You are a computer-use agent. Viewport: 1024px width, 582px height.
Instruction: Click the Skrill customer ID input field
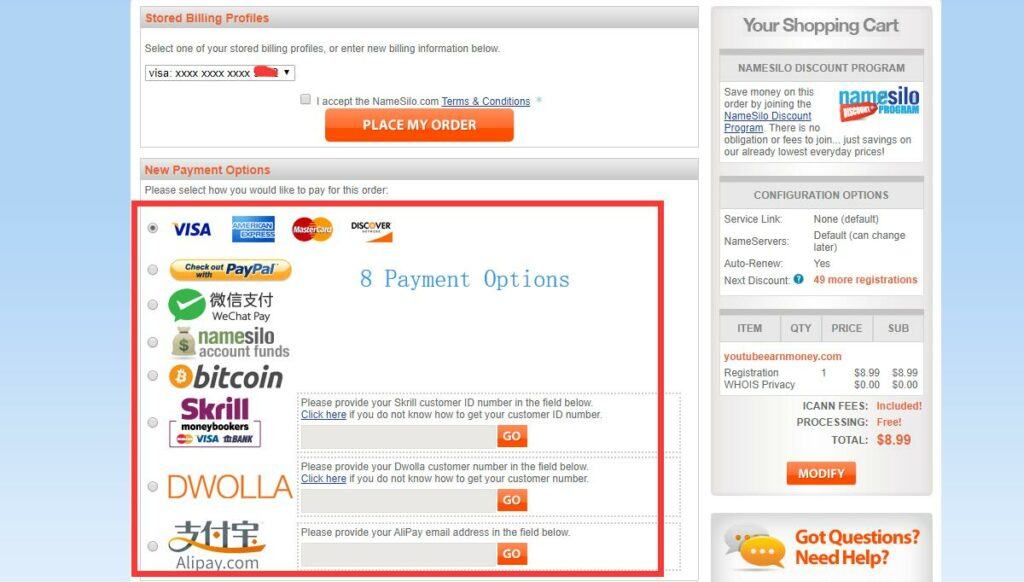(x=398, y=436)
